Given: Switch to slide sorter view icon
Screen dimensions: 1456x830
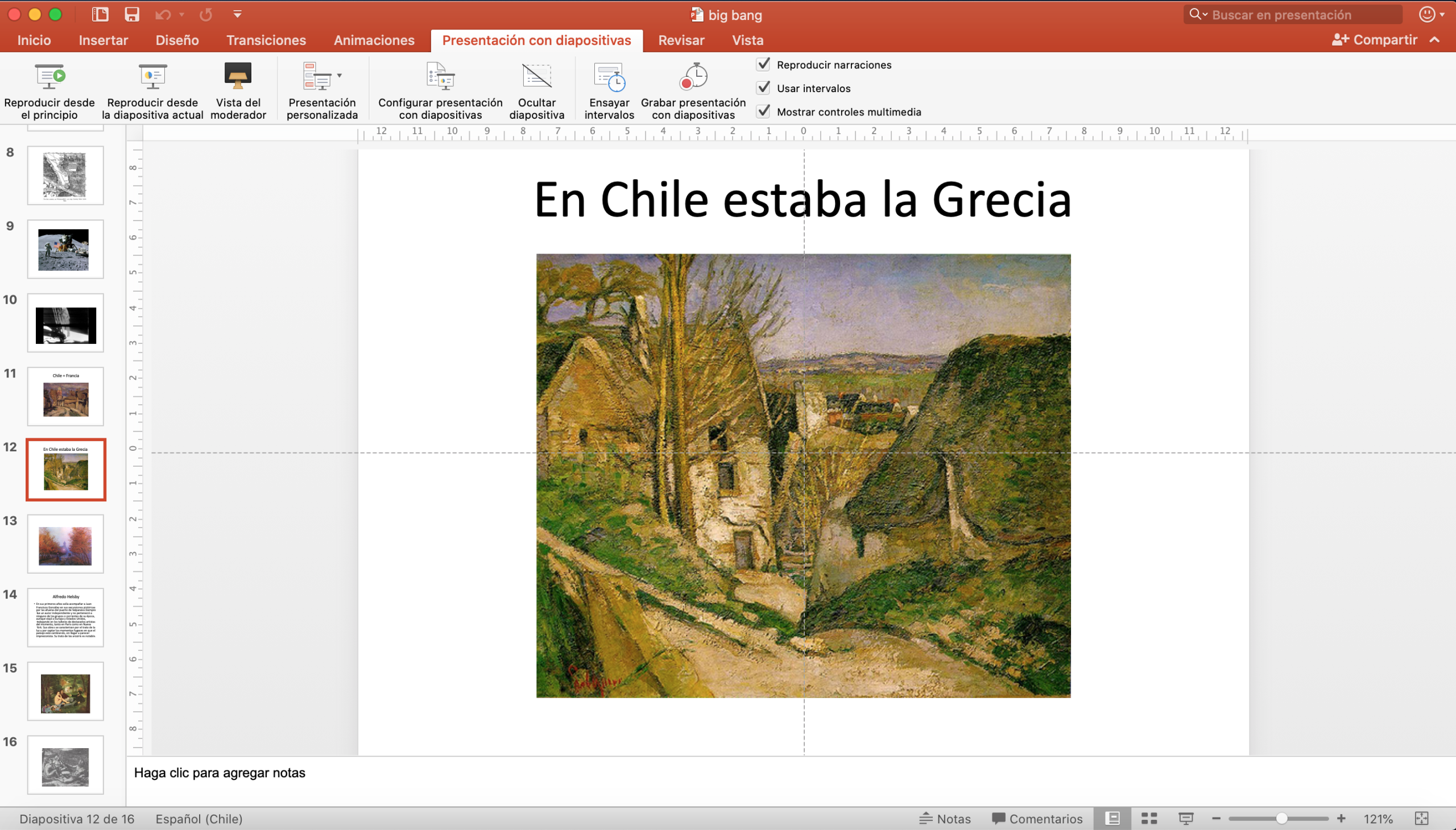Looking at the screenshot, I should (1149, 819).
